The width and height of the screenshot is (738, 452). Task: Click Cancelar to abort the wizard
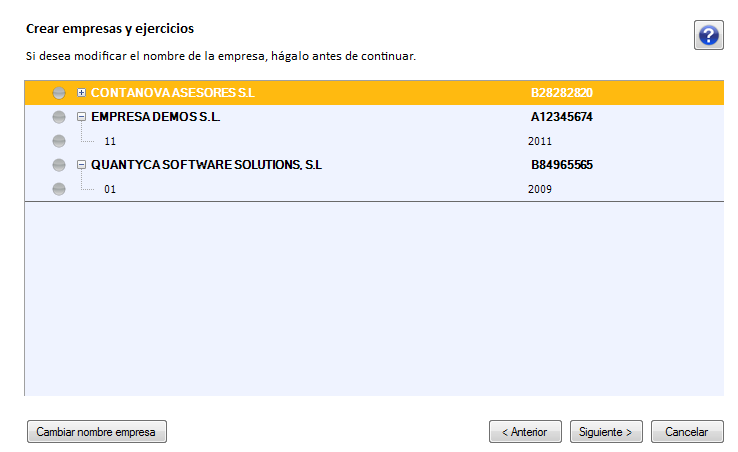(x=687, y=432)
